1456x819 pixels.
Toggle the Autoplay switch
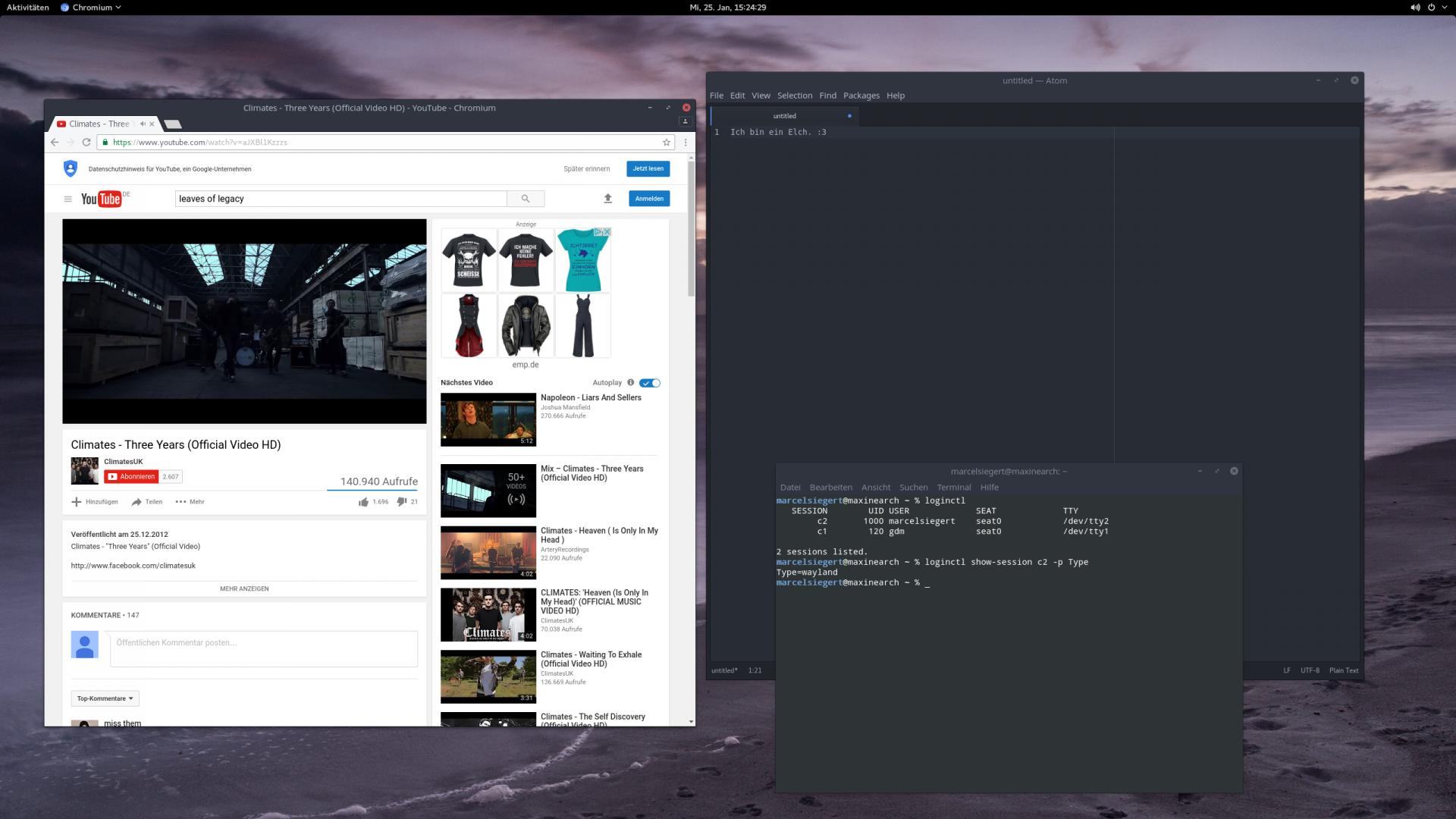pos(649,383)
